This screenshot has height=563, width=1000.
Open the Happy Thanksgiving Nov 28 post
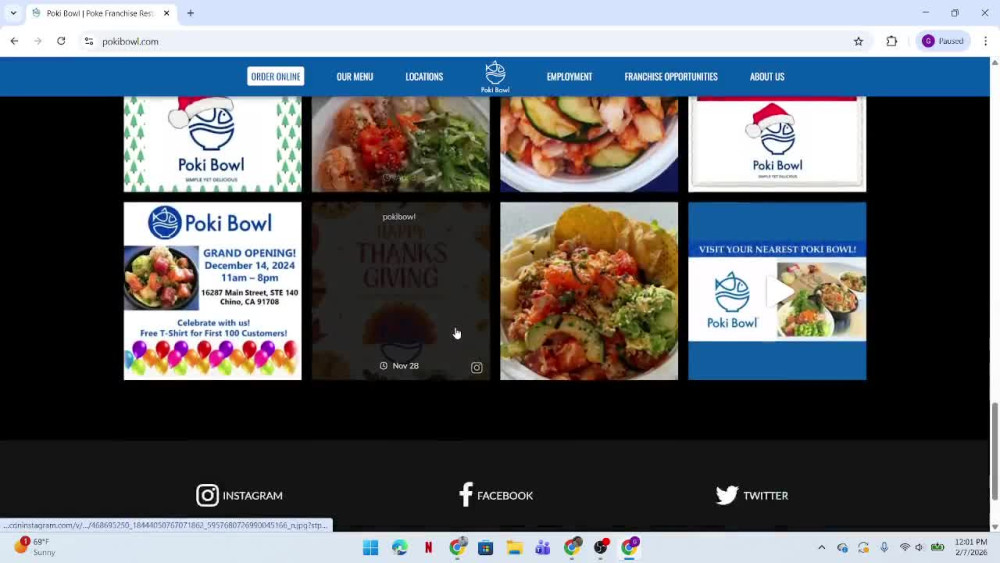(x=401, y=291)
